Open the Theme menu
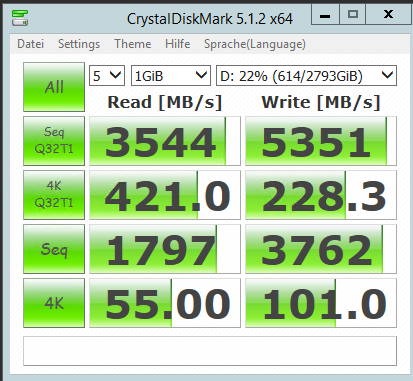Screen dimensions: 413x381 (x=133, y=44)
